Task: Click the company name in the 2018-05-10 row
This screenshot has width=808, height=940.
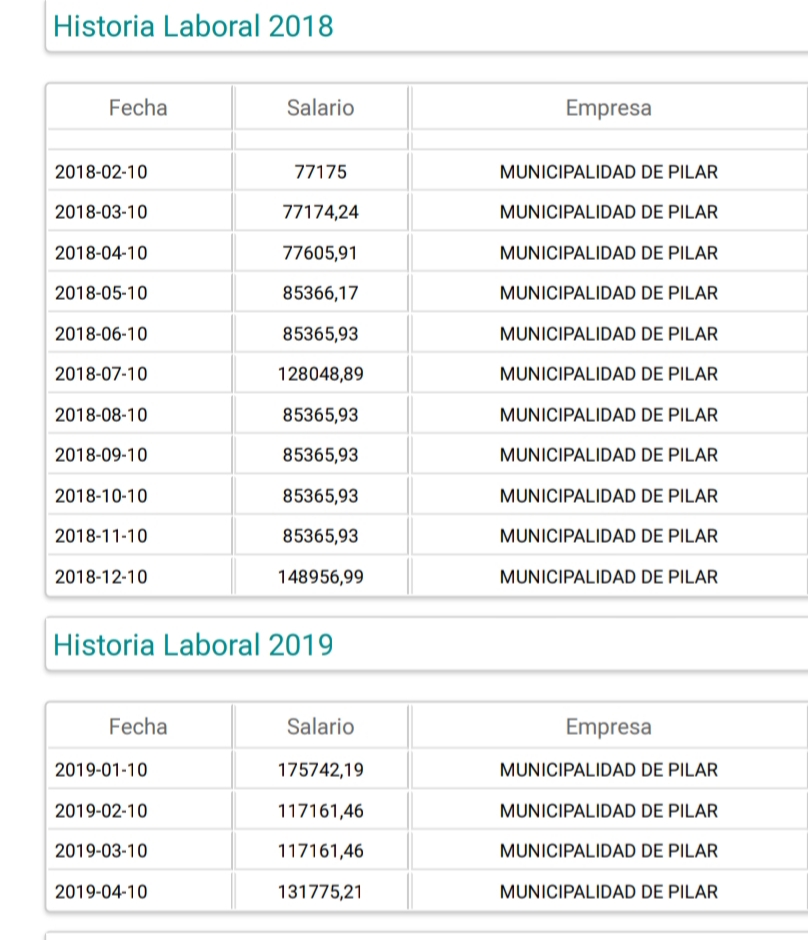Action: tap(608, 293)
